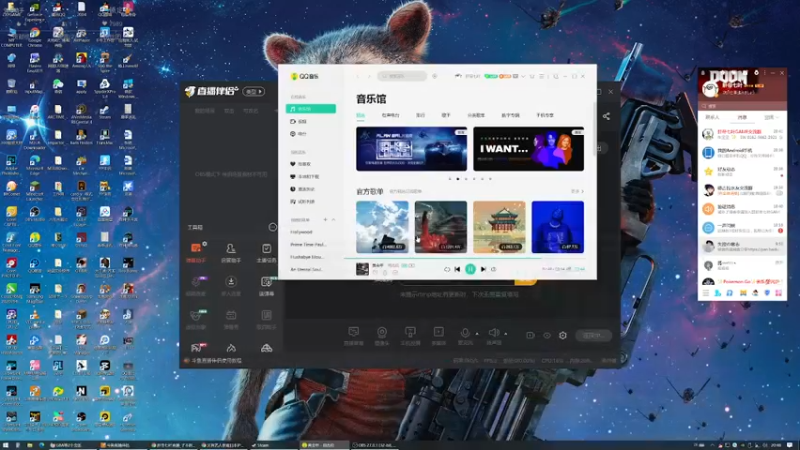
Task: Open the current song's album art thumbnail
Action: tap(362, 268)
